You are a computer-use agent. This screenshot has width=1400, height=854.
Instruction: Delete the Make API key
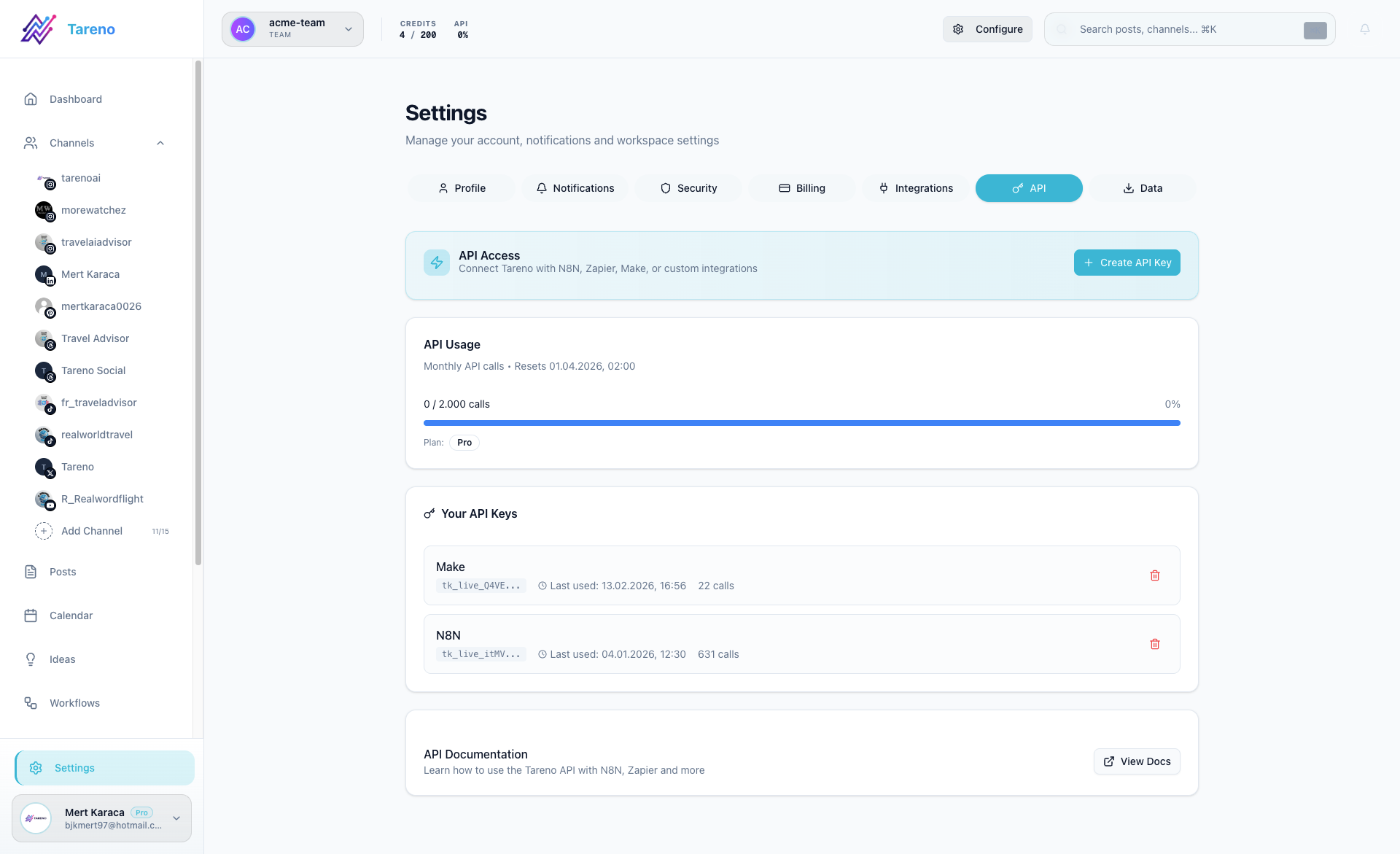coord(1155,575)
